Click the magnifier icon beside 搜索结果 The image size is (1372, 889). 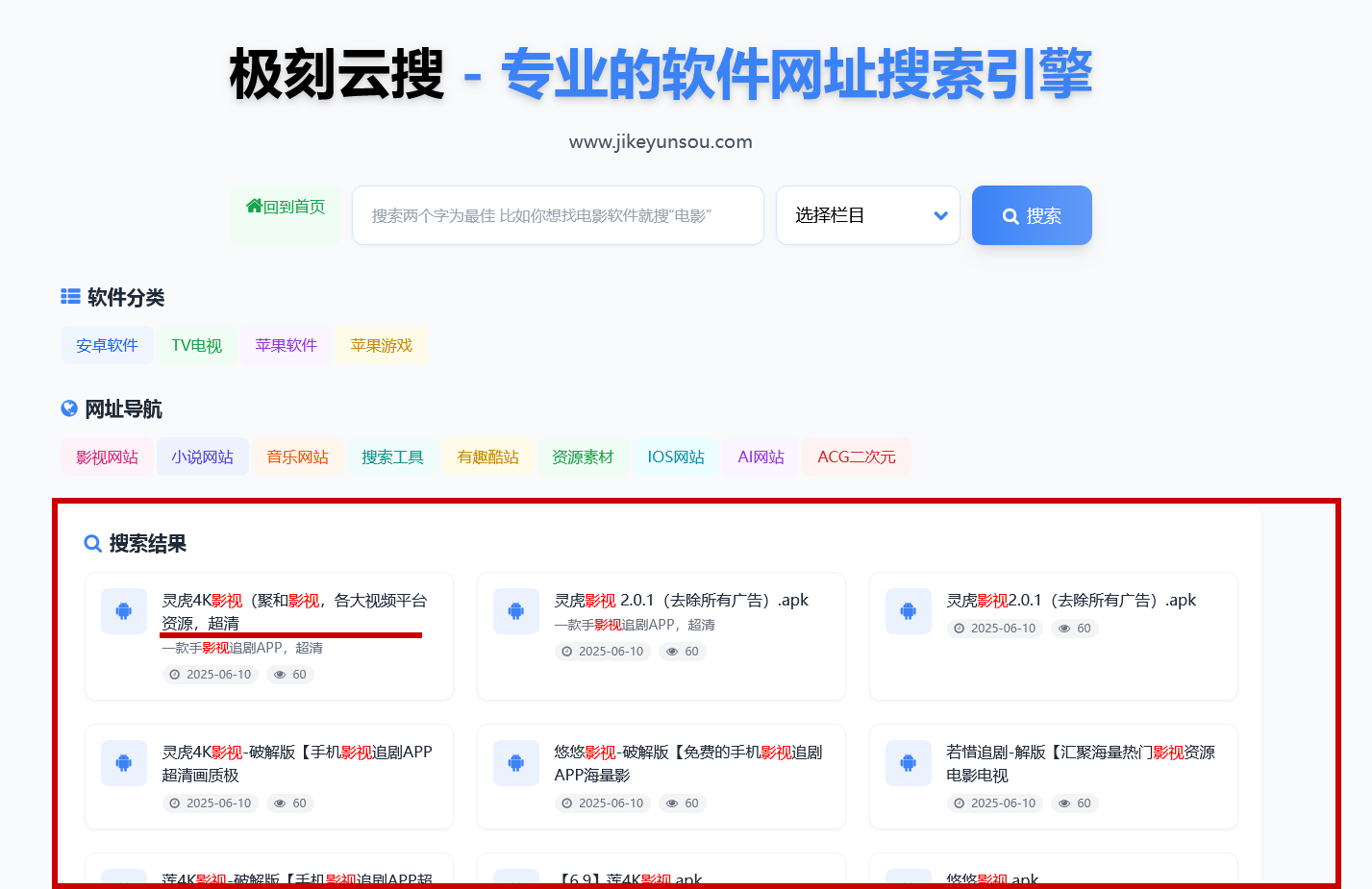click(93, 544)
